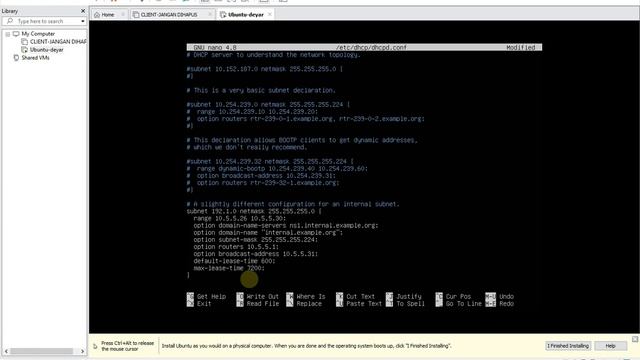Focus the Library search field

44,21
